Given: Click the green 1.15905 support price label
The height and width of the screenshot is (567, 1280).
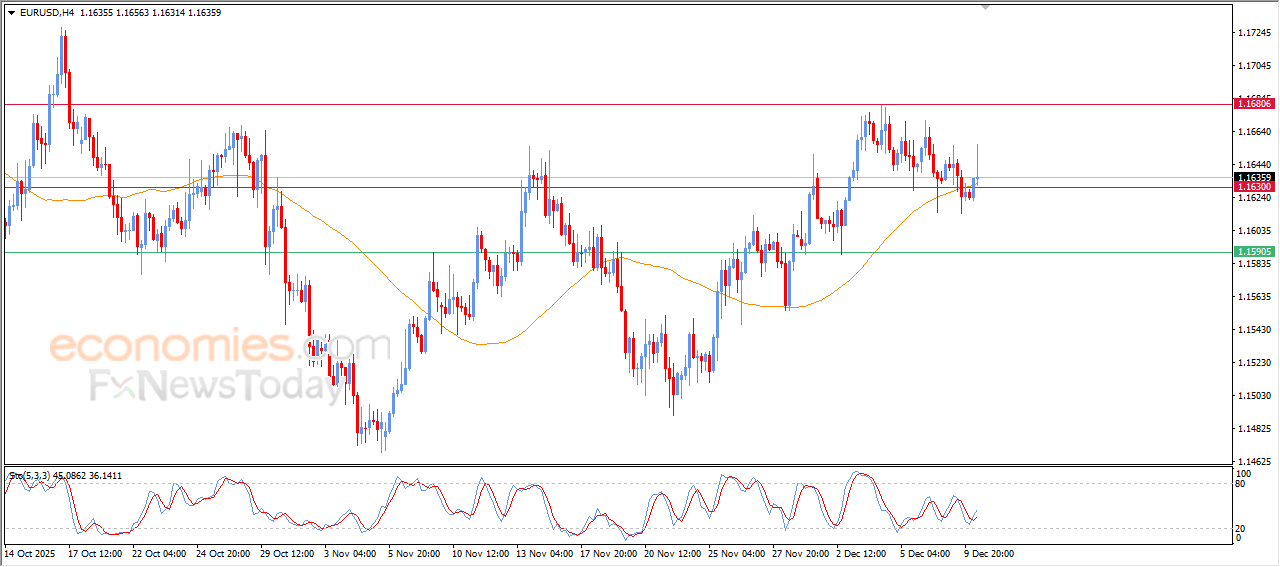Looking at the screenshot, I should (x=1253, y=252).
